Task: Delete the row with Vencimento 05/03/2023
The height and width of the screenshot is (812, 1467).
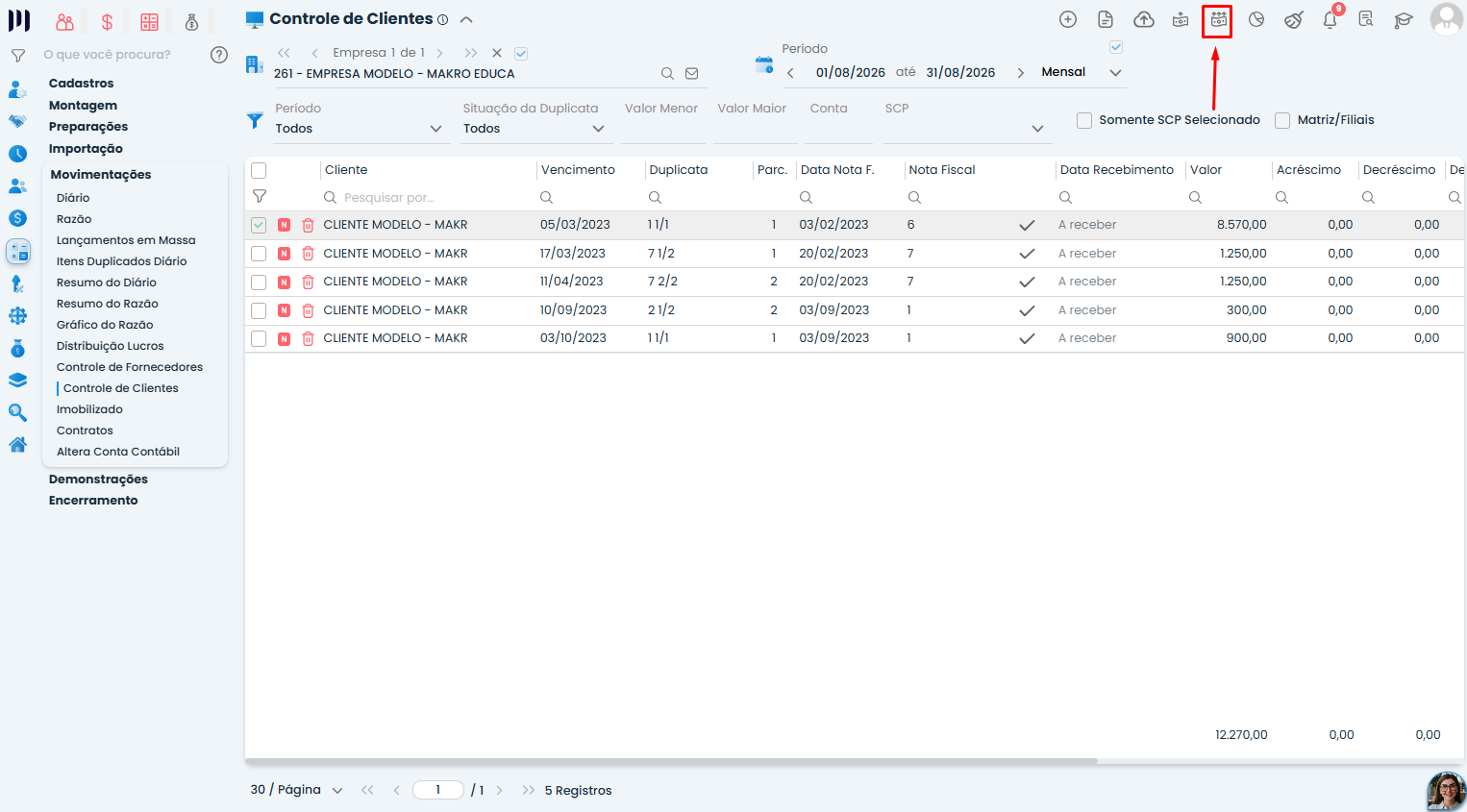Action: [308, 225]
